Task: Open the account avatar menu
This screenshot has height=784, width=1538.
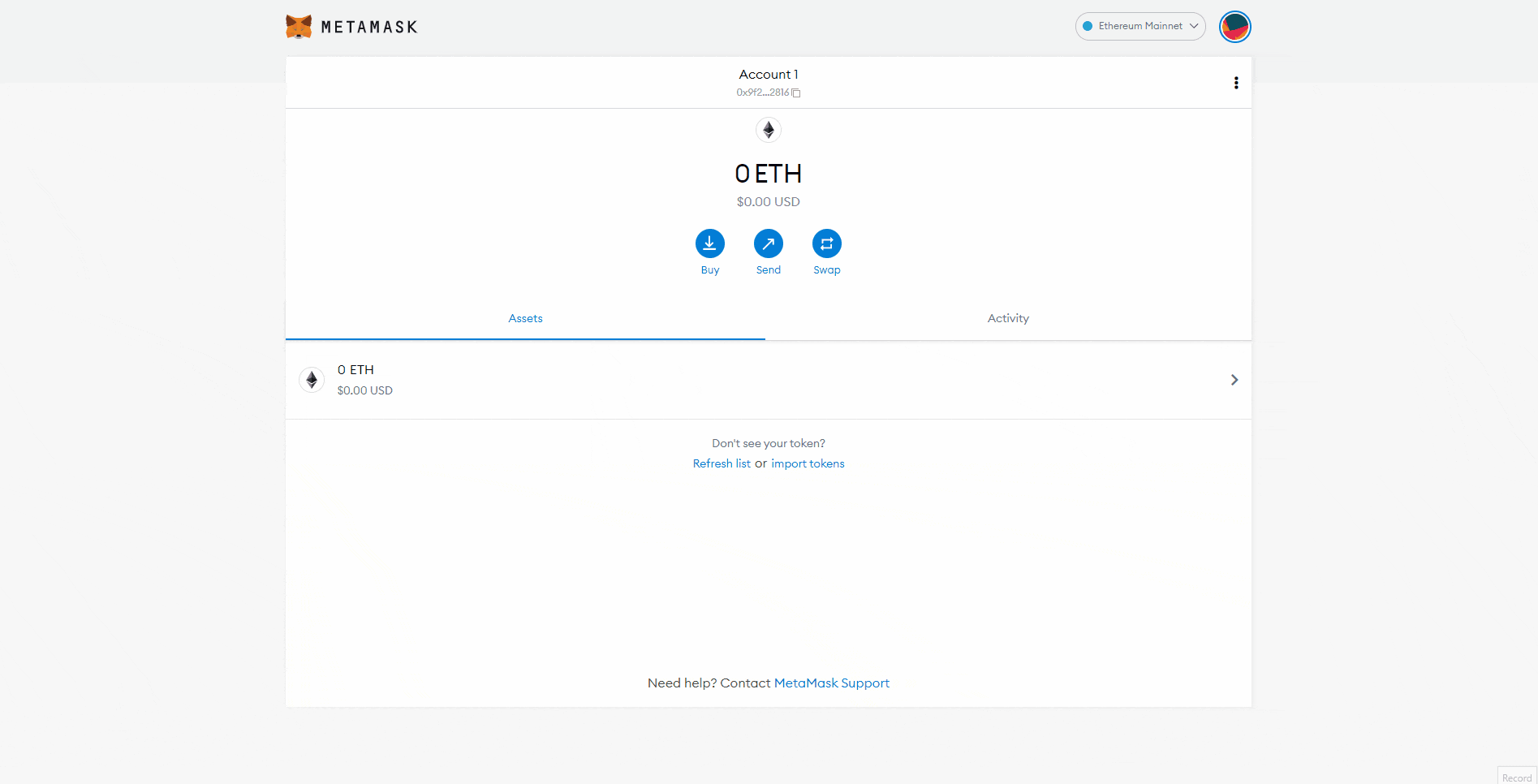Action: tap(1235, 27)
